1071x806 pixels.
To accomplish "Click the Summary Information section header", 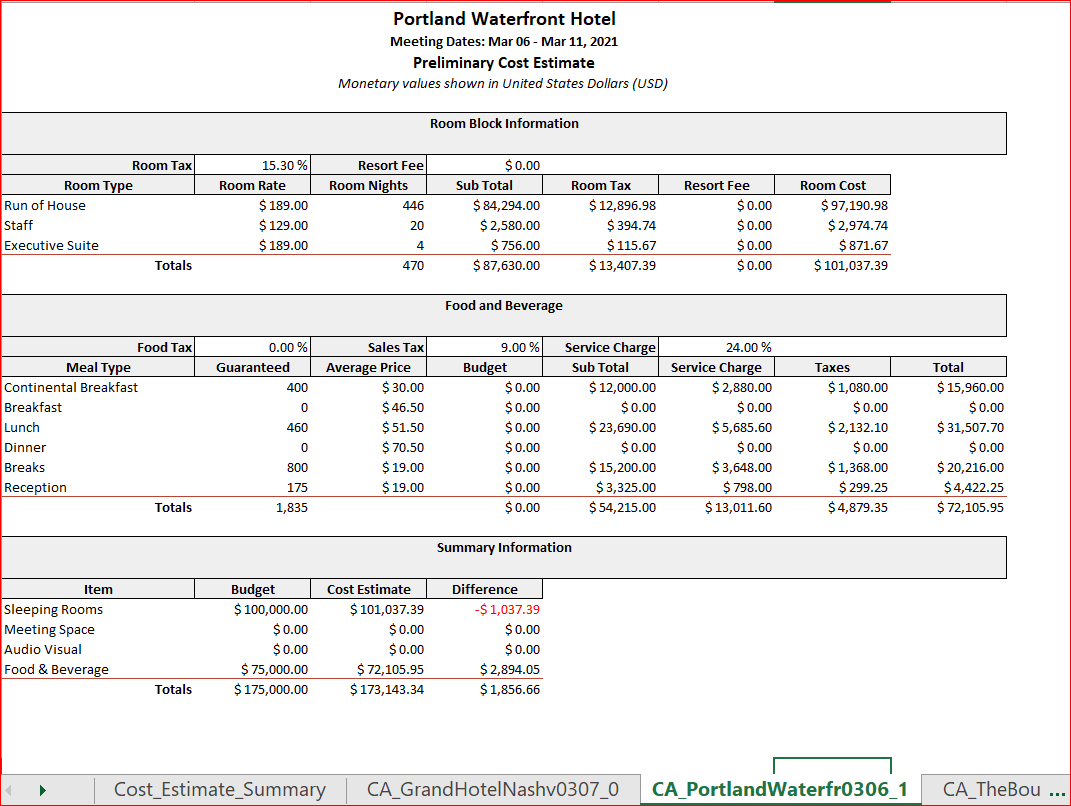I will pos(504,548).
